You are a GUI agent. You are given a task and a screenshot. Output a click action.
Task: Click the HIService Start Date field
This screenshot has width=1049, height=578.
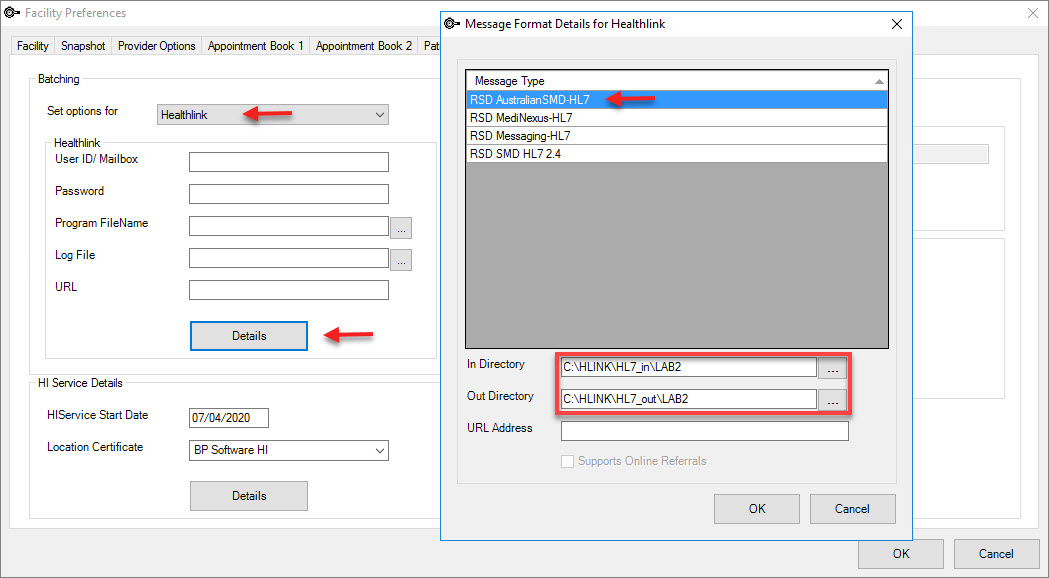(229, 418)
